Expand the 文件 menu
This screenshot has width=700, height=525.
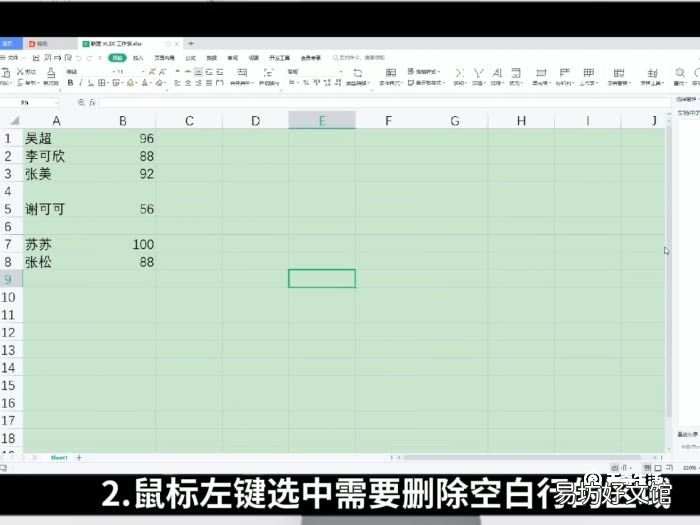13,58
